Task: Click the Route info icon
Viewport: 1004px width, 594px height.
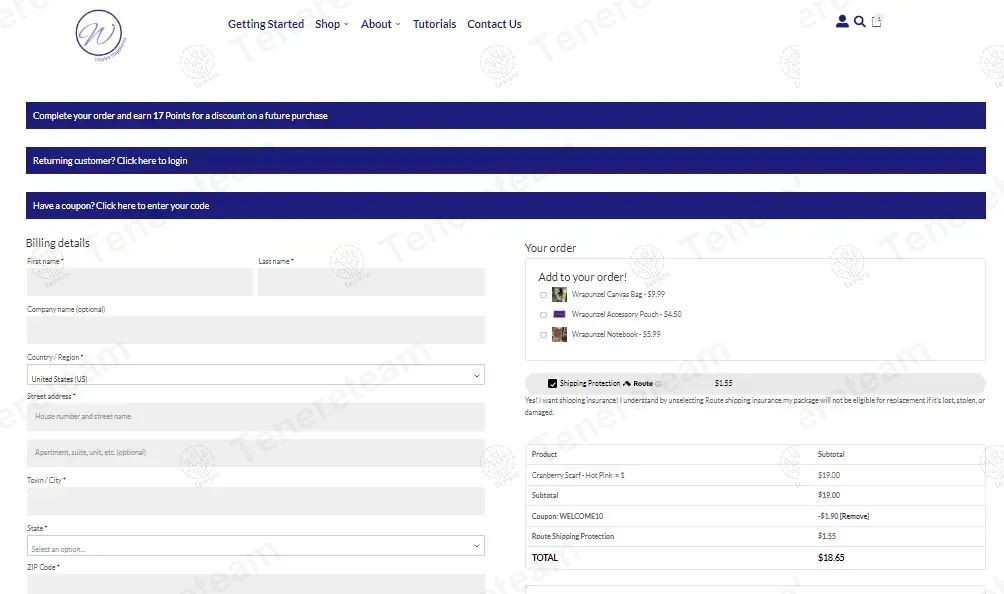Action: tap(658, 384)
